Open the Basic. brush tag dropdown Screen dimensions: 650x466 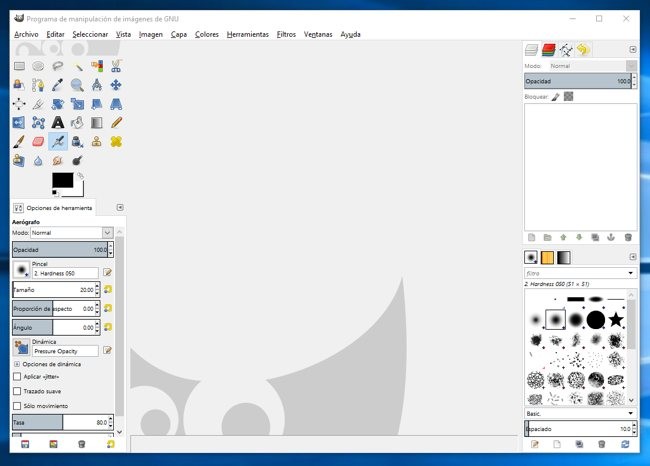(x=580, y=413)
